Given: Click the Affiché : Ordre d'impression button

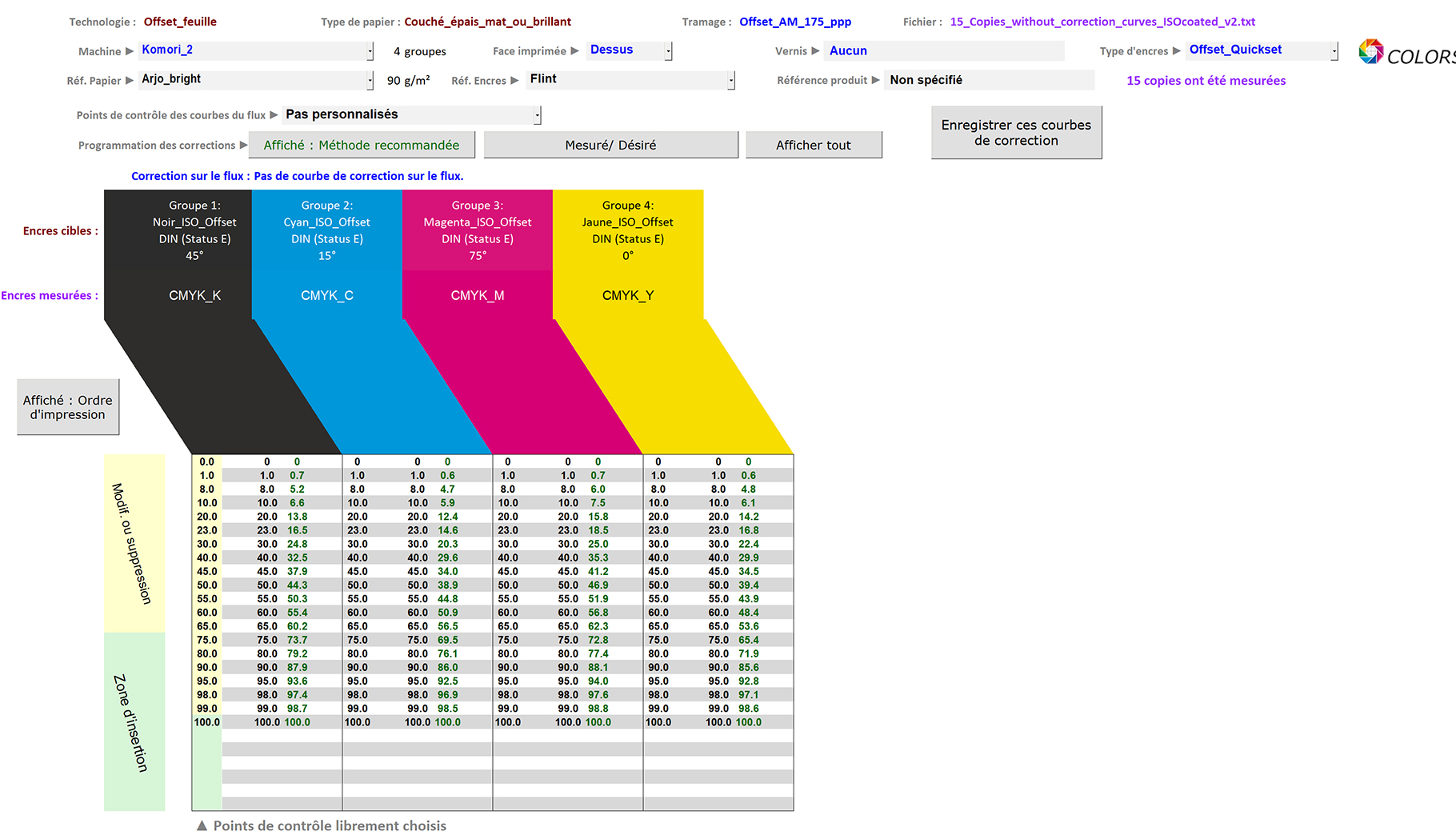Looking at the screenshot, I should tap(68, 407).
